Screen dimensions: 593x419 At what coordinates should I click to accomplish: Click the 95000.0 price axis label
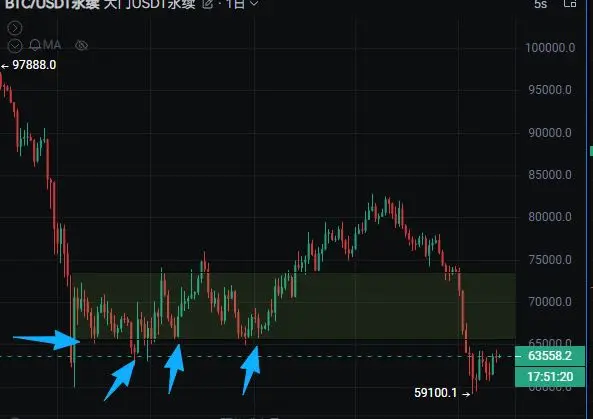(550, 90)
